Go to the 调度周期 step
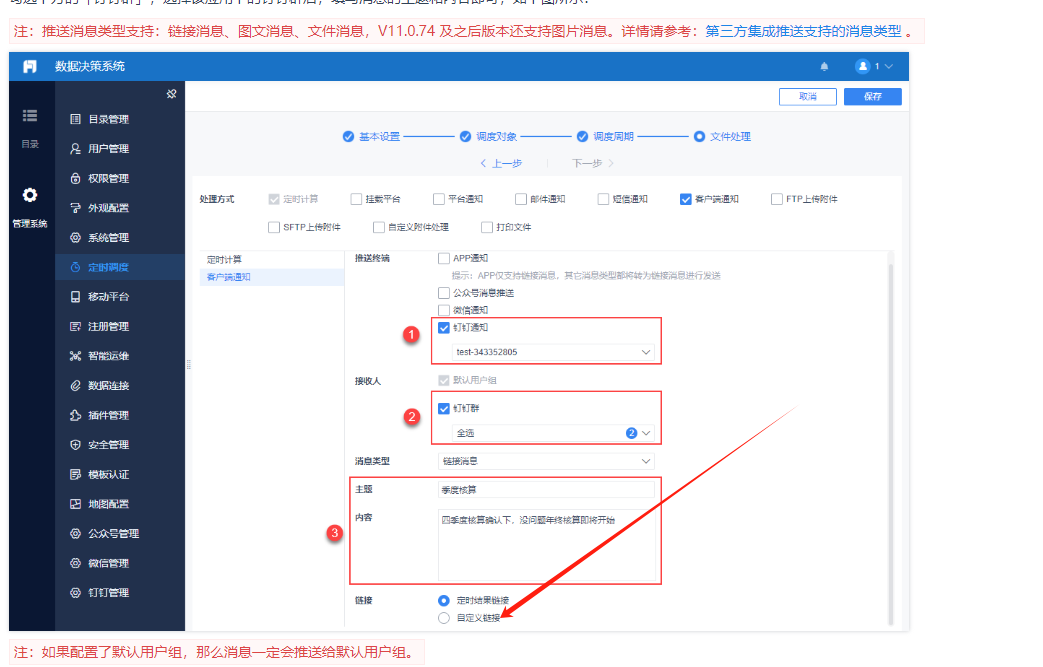Image resolution: width=1043 pixels, height=667 pixels. (x=605, y=136)
